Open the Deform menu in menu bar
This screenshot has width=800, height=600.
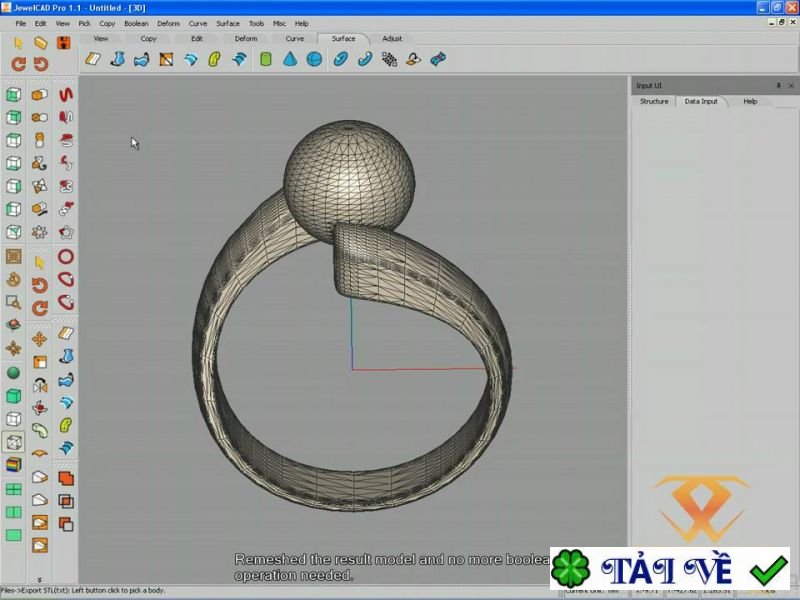(168, 23)
